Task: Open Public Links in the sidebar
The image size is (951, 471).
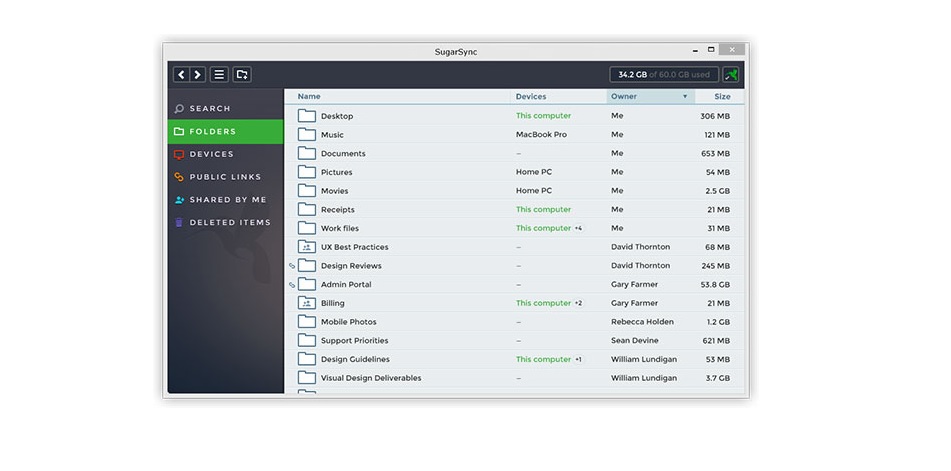Action: [x=226, y=177]
